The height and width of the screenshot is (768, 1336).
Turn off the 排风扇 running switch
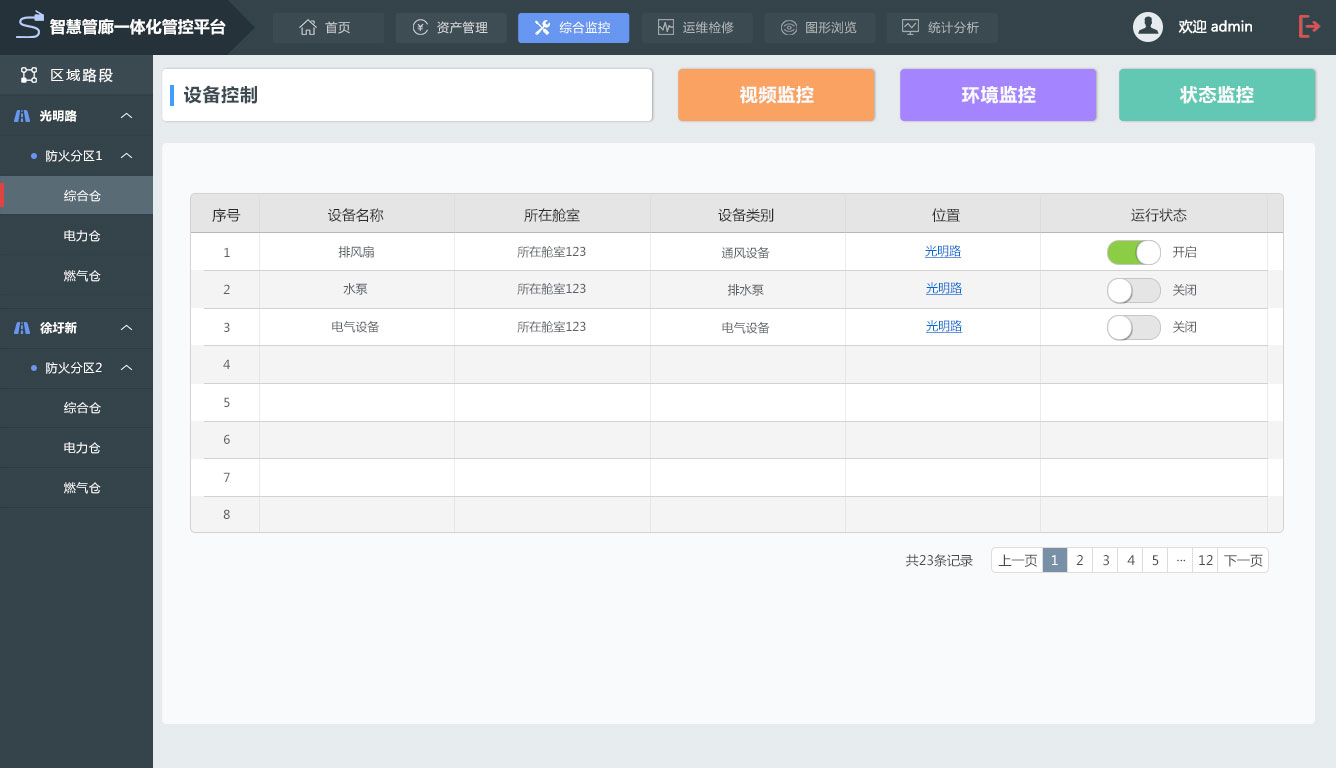point(1133,252)
